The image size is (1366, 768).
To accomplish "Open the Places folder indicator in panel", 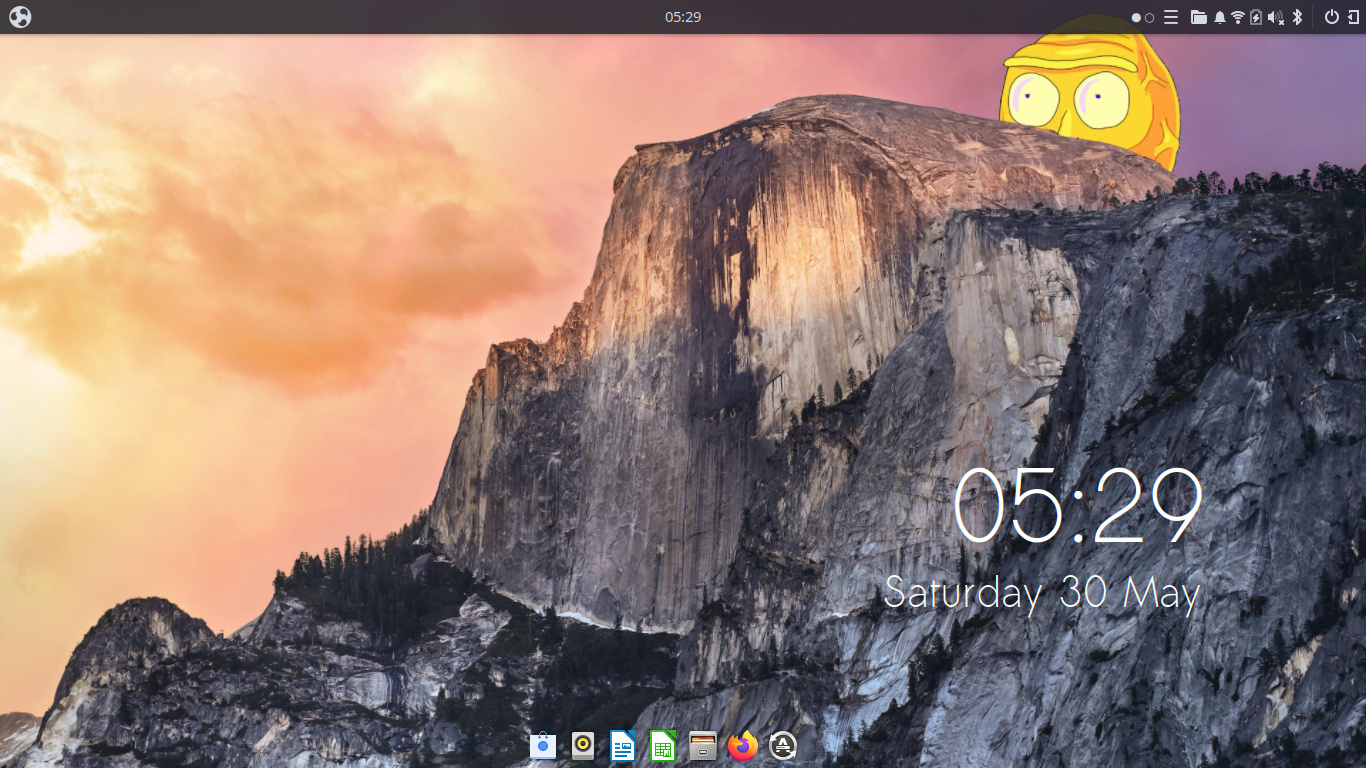I will (x=1199, y=17).
